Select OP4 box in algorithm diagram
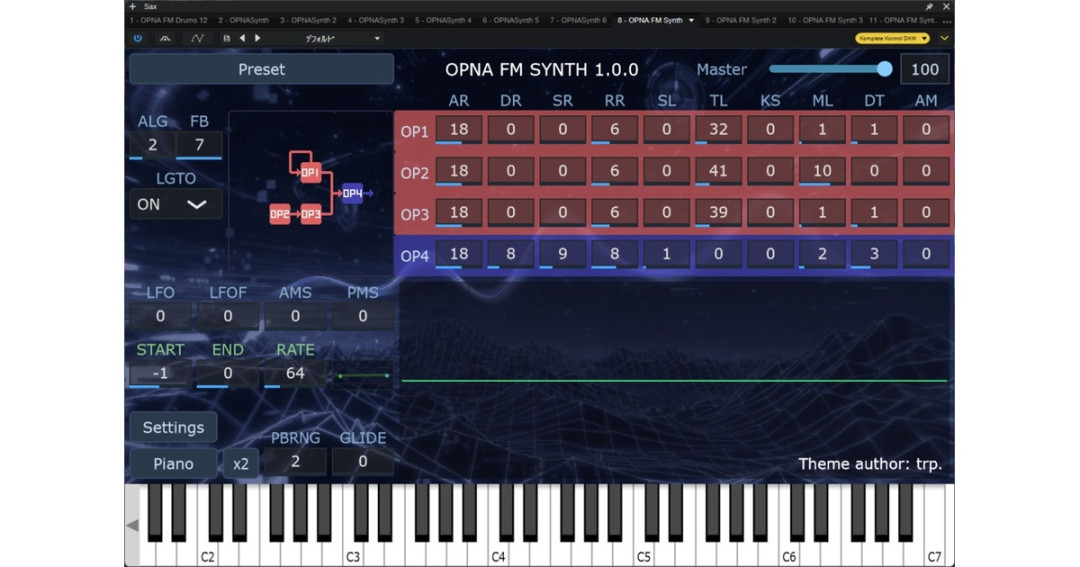This screenshot has width=1080, height=567. [x=352, y=194]
